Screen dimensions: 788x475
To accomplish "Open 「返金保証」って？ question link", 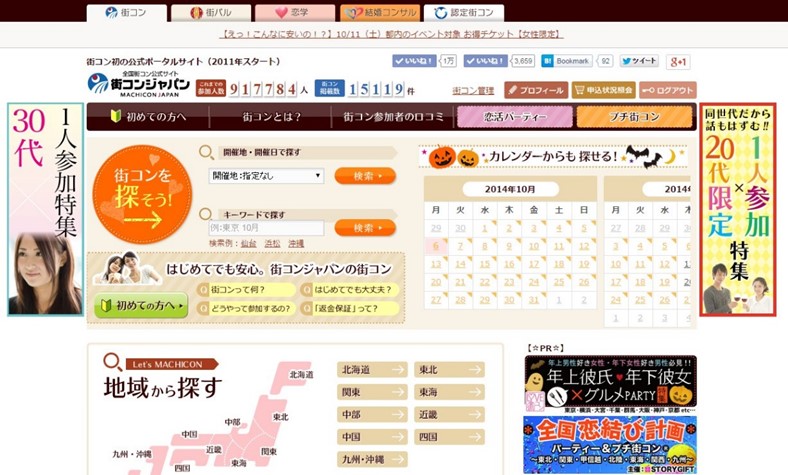I will click(x=350, y=309).
